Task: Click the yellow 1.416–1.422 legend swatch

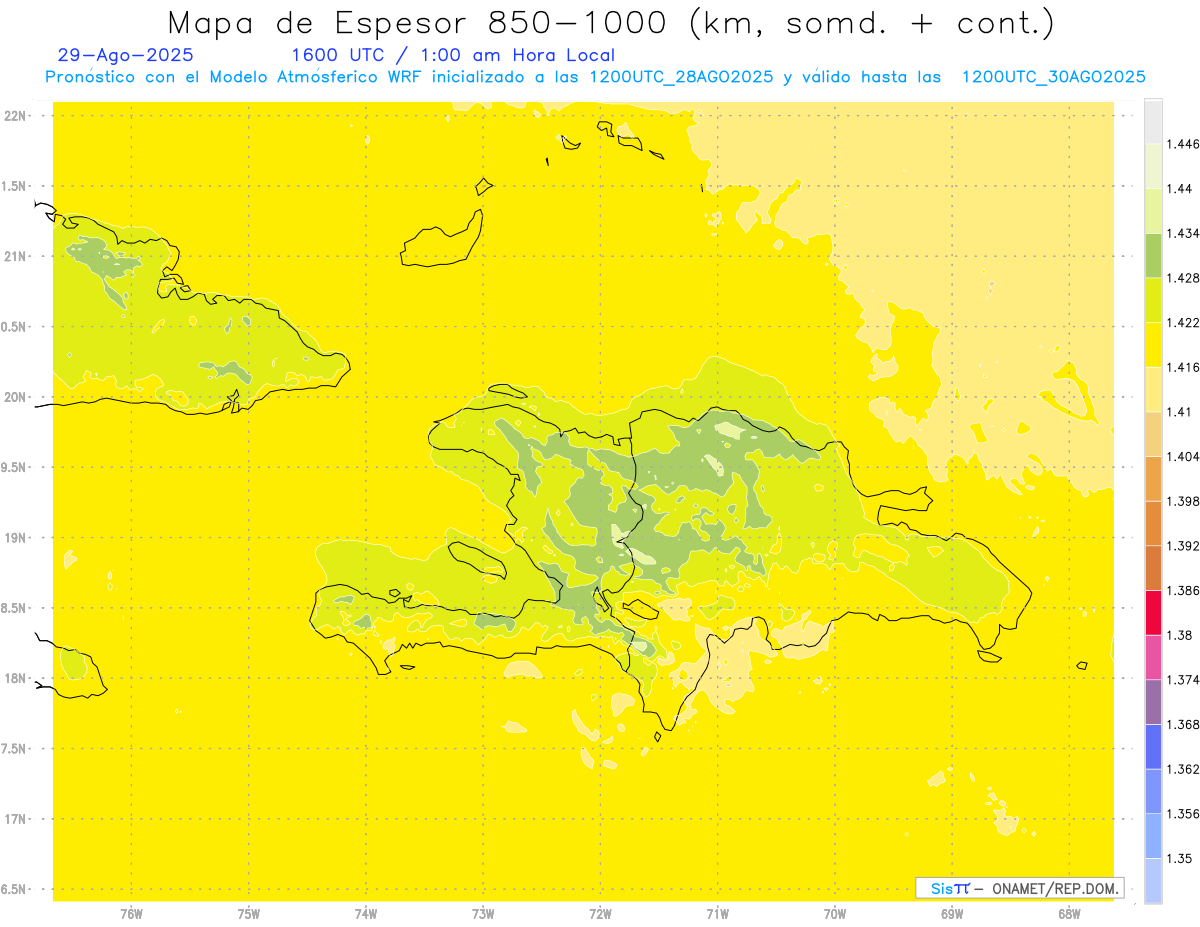Action: coord(1153,345)
